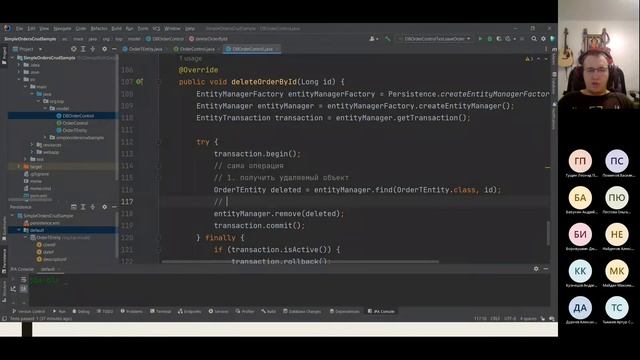The image size is (640, 360).
Task: Open the VCS menu
Action: (156, 29)
